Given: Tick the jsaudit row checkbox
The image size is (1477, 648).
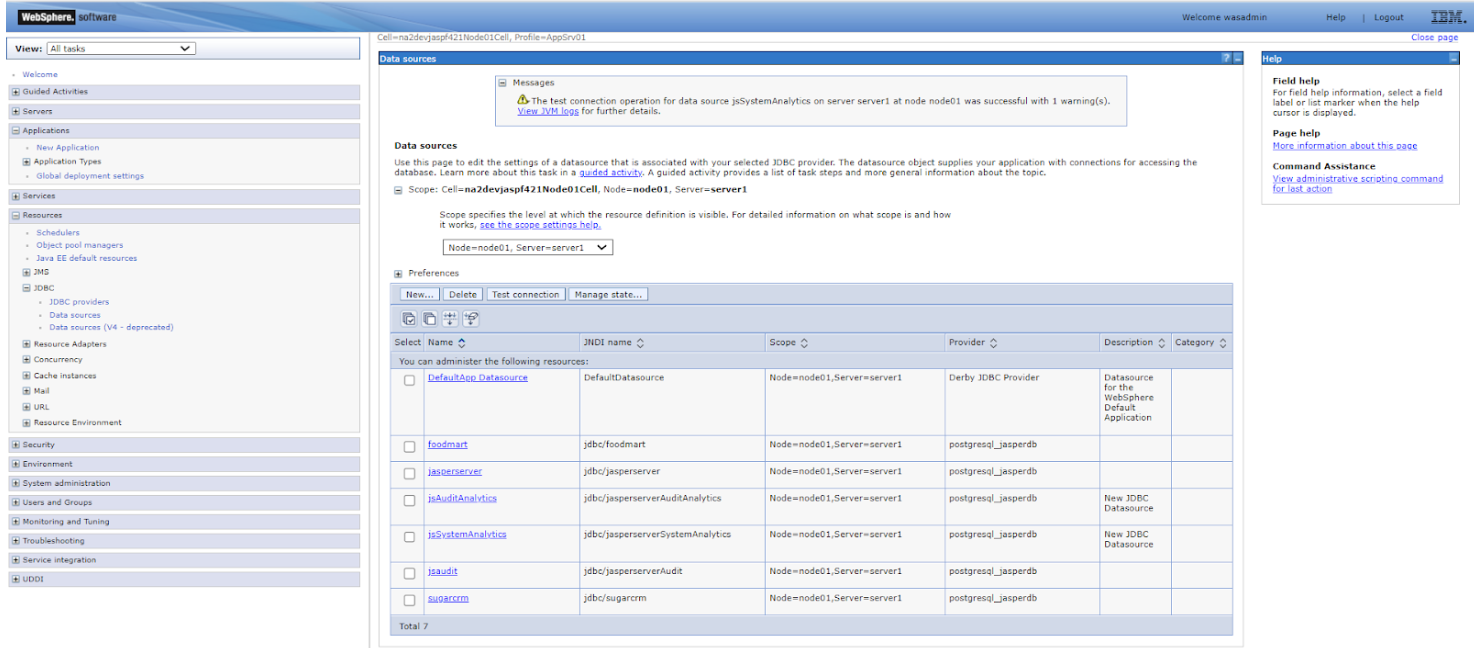Looking at the screenshot, I should [x=409, y=573].
